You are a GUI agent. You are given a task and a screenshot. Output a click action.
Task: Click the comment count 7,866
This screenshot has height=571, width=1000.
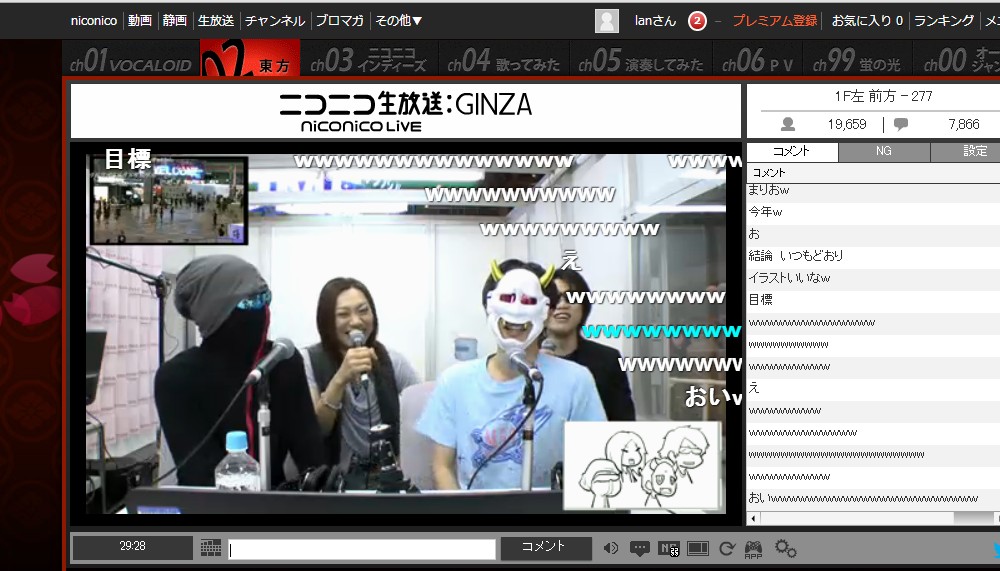coord(964,124)
